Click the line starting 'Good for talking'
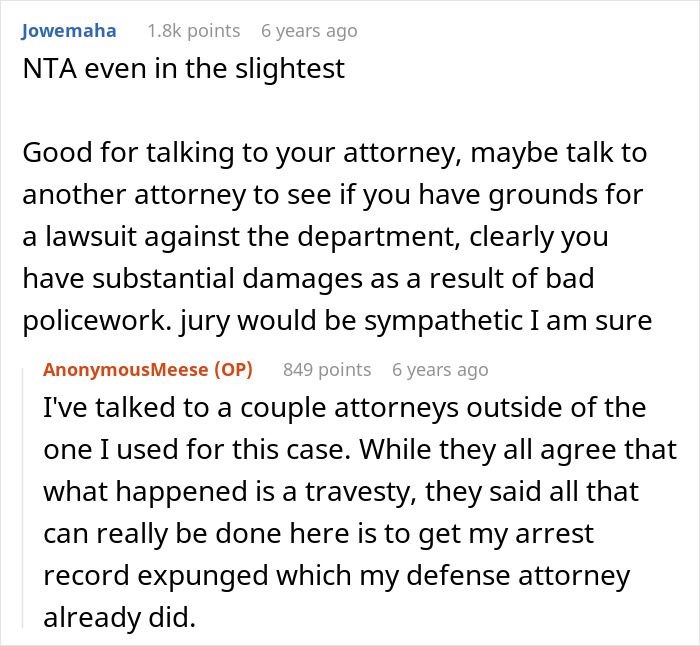Viewport: 700px width, 646px height. 335,153
